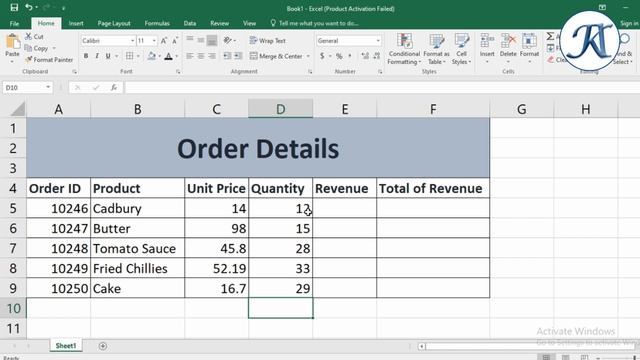Switch to the Data tab
Image resolution: width=640 pixels, height=360 pixels.
point(190,23)
